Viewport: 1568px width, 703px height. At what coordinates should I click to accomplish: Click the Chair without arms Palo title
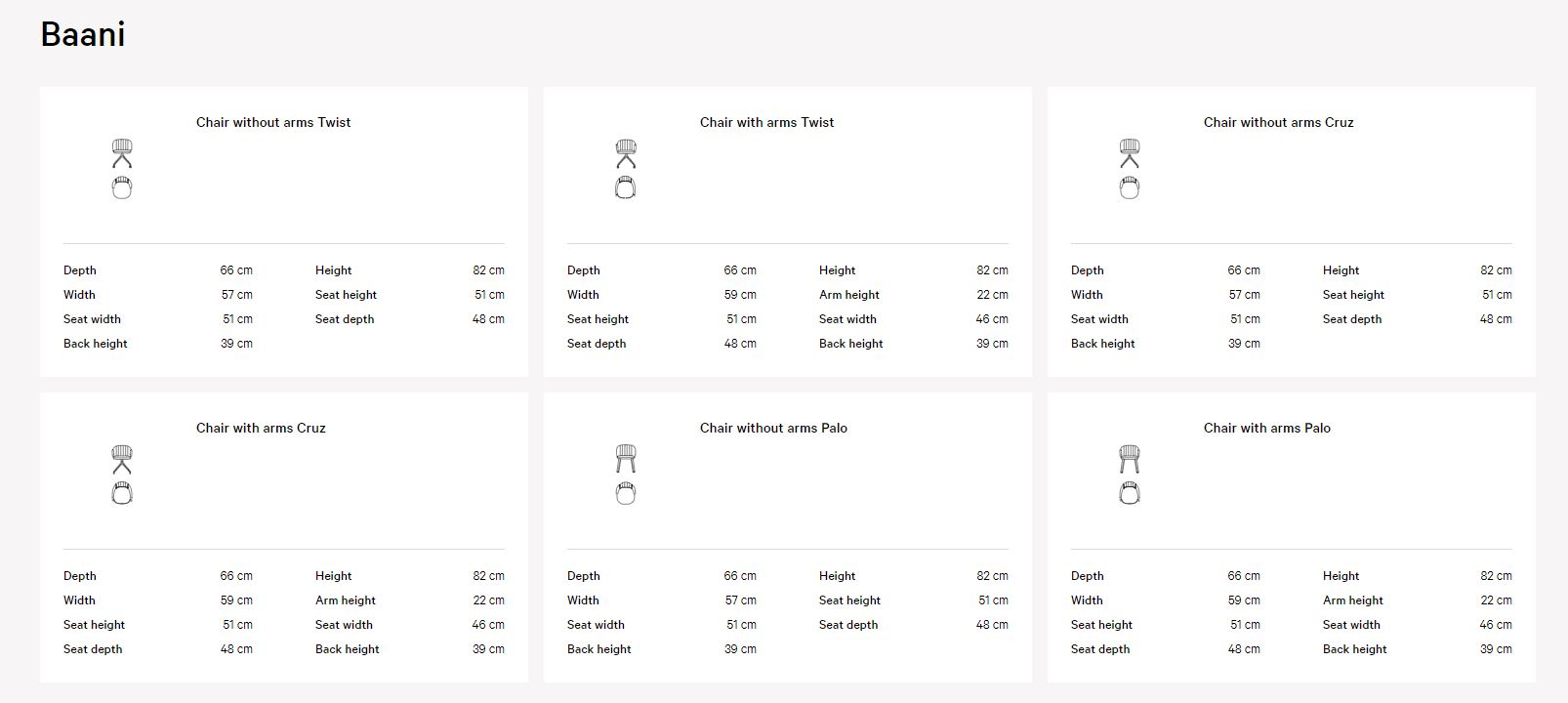tap(773, 428)
